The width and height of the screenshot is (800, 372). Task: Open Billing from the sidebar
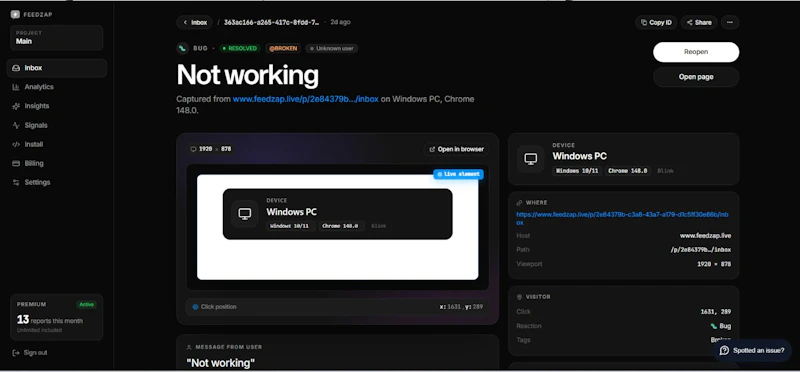pyautogui.click(x=34, y=163)
